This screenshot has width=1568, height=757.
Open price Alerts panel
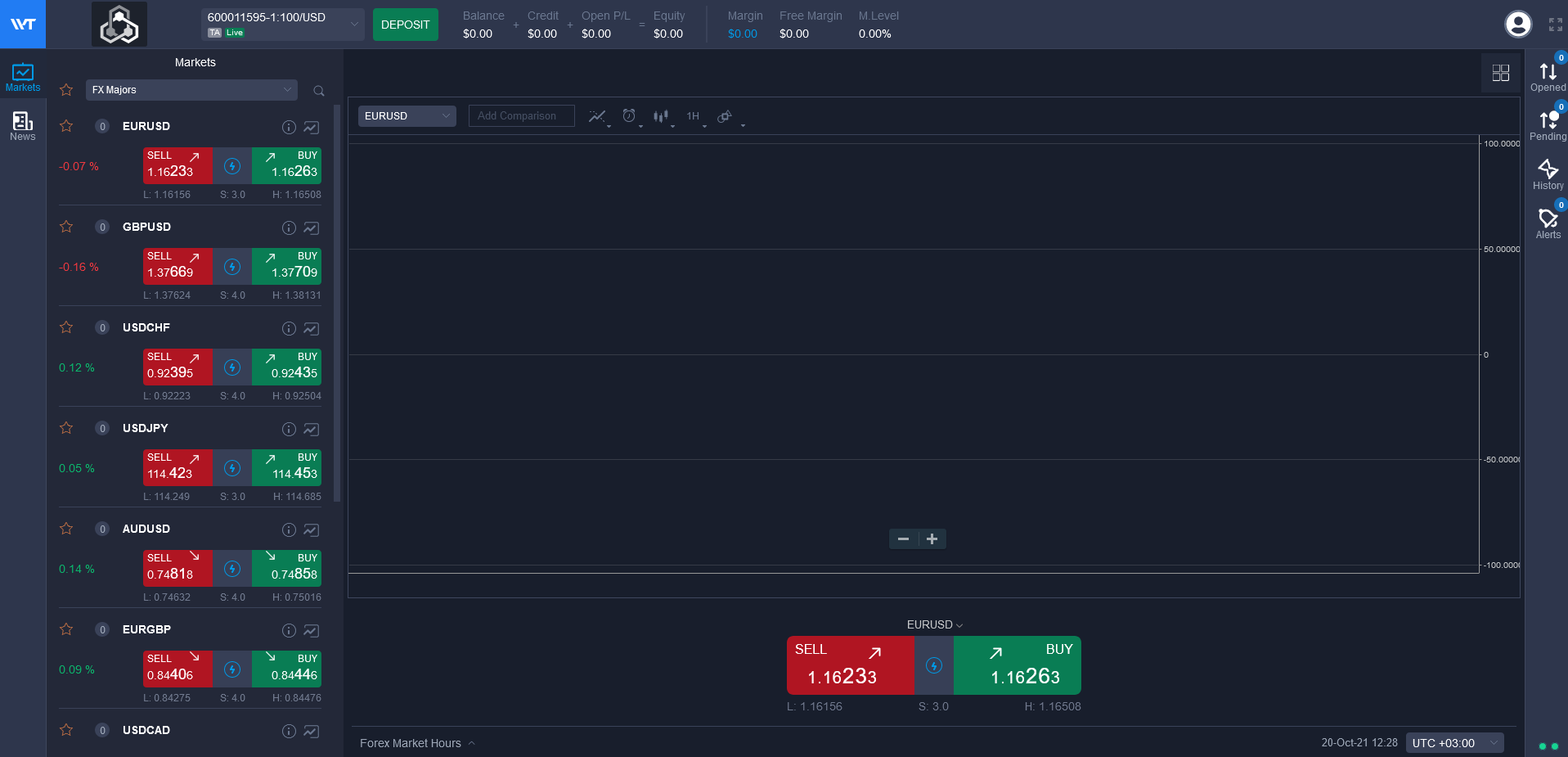point(1548,224)
